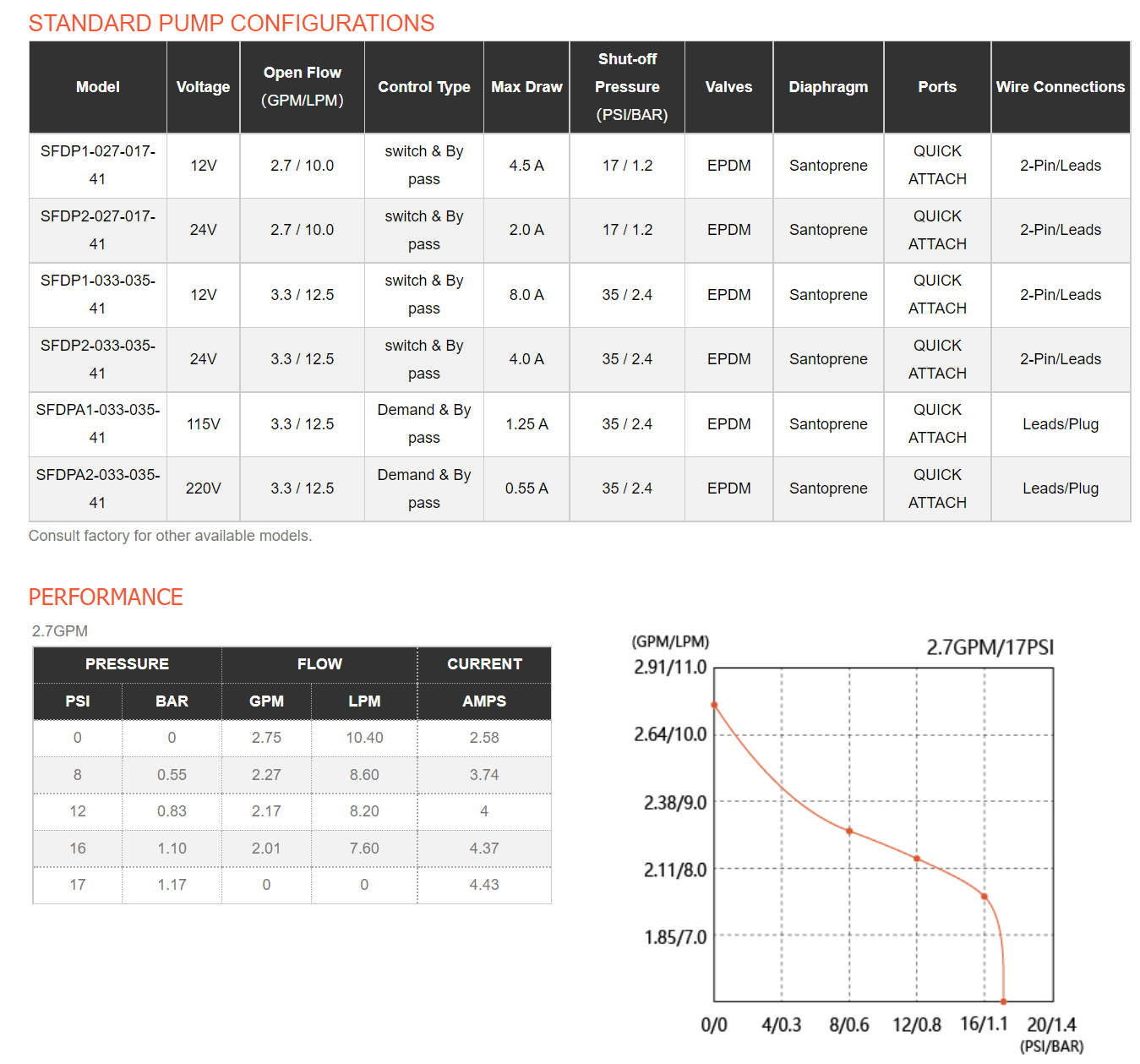1140x1064 pixels.
Task: Select the SFDP1-027-017-41 model cell
Action: pos(98,166)
